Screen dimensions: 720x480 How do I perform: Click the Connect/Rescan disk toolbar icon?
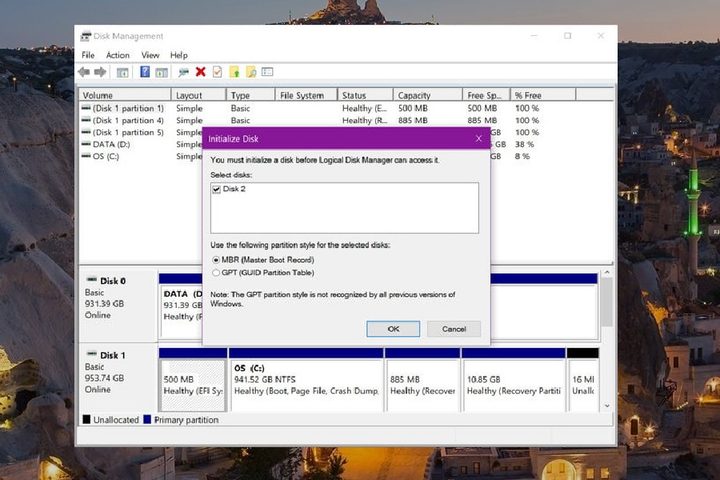click(x=183, y=72)
